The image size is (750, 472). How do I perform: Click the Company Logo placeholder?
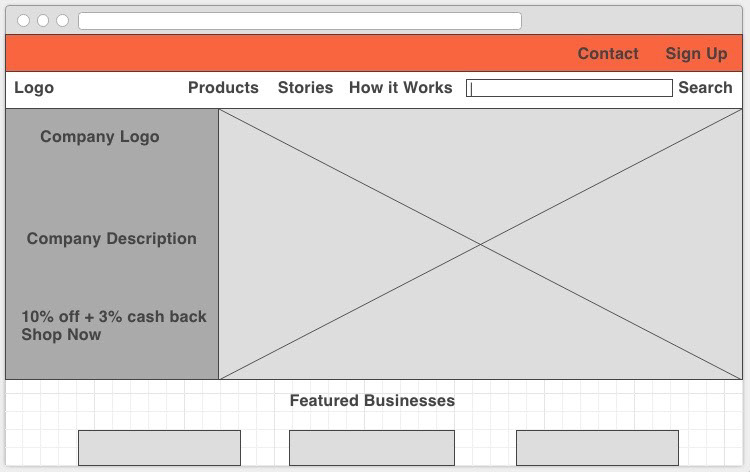99,137
